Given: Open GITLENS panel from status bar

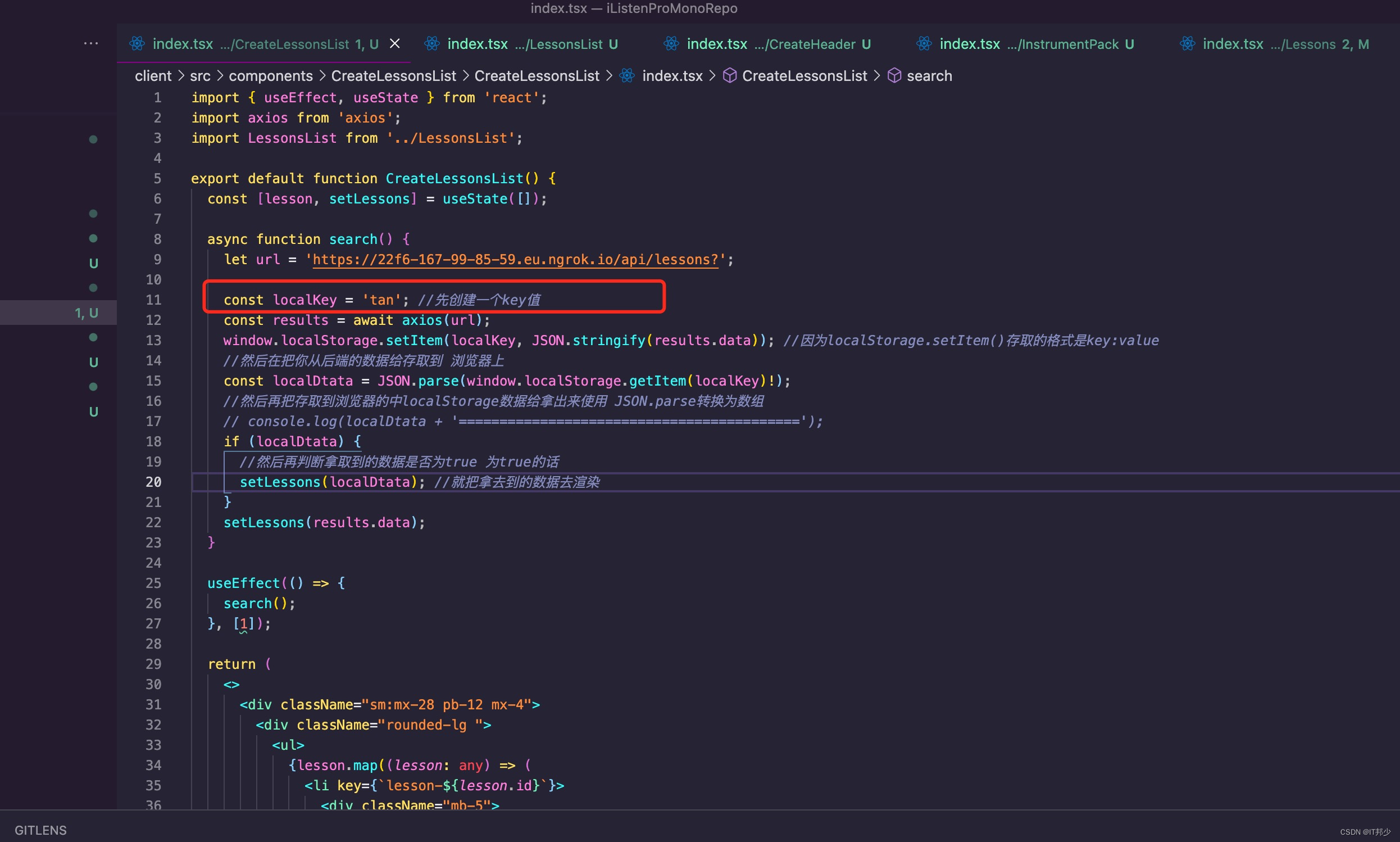Looking at the screenshot, I should click(x=40, y=830).
